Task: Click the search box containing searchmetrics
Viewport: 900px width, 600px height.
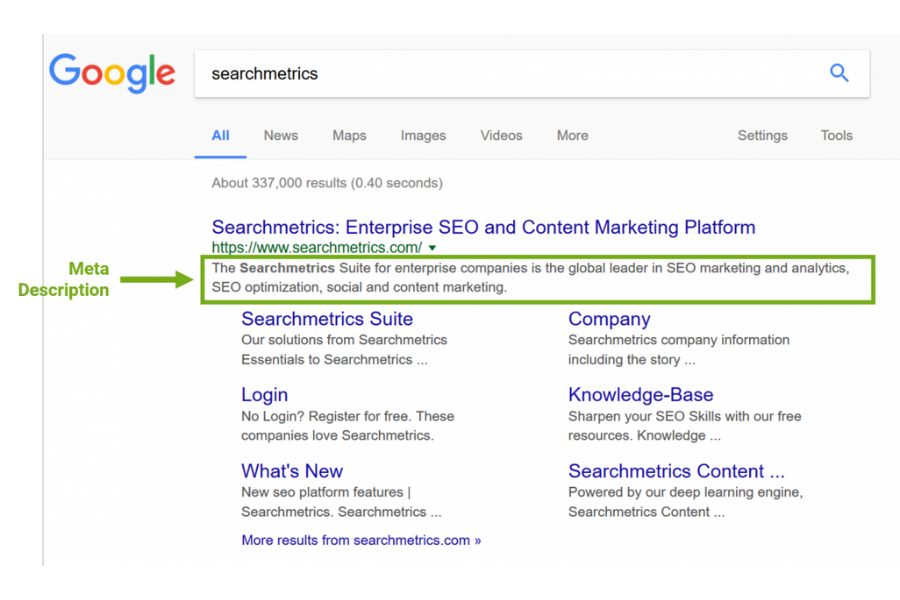Action: pos(532,73)
